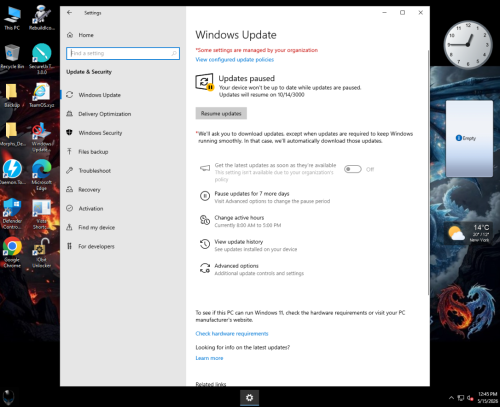500x407 pixels.
Task: Click the Advanced options icon
Action: pyautogui.click(x=205, y=268)
